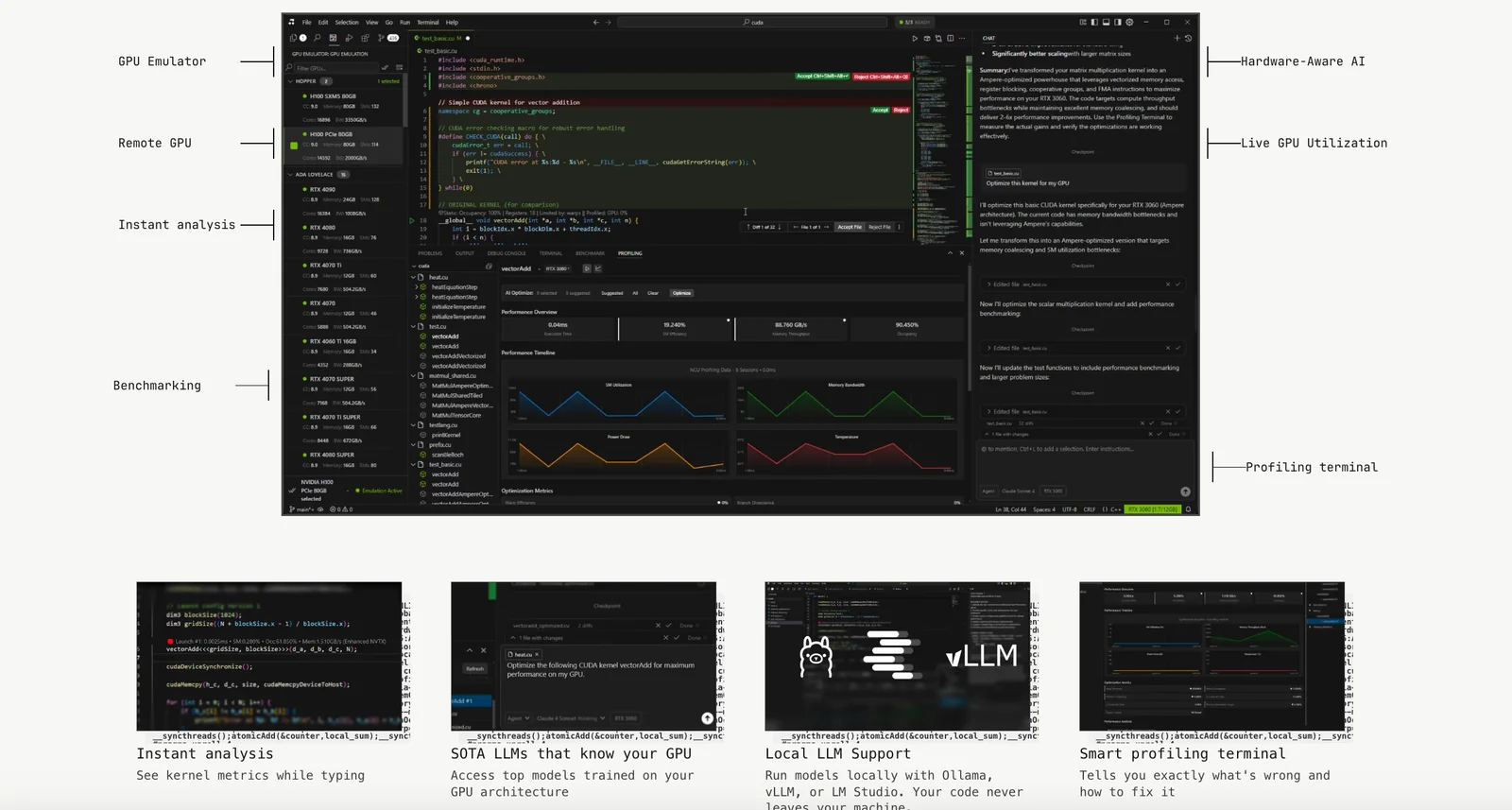Collapse the ADA LOVELACE GPU group
The image size is (1512, 810).
[291, 175]
